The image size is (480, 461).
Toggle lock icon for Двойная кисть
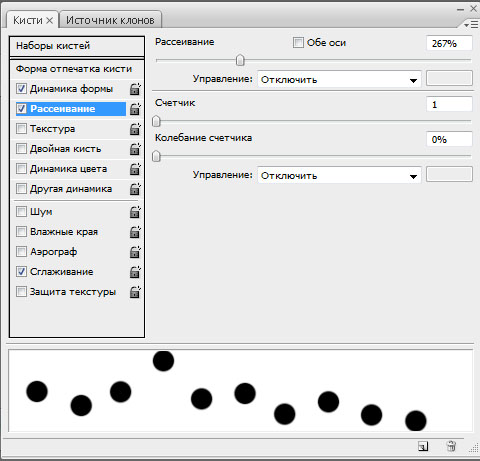coord(135,149)
